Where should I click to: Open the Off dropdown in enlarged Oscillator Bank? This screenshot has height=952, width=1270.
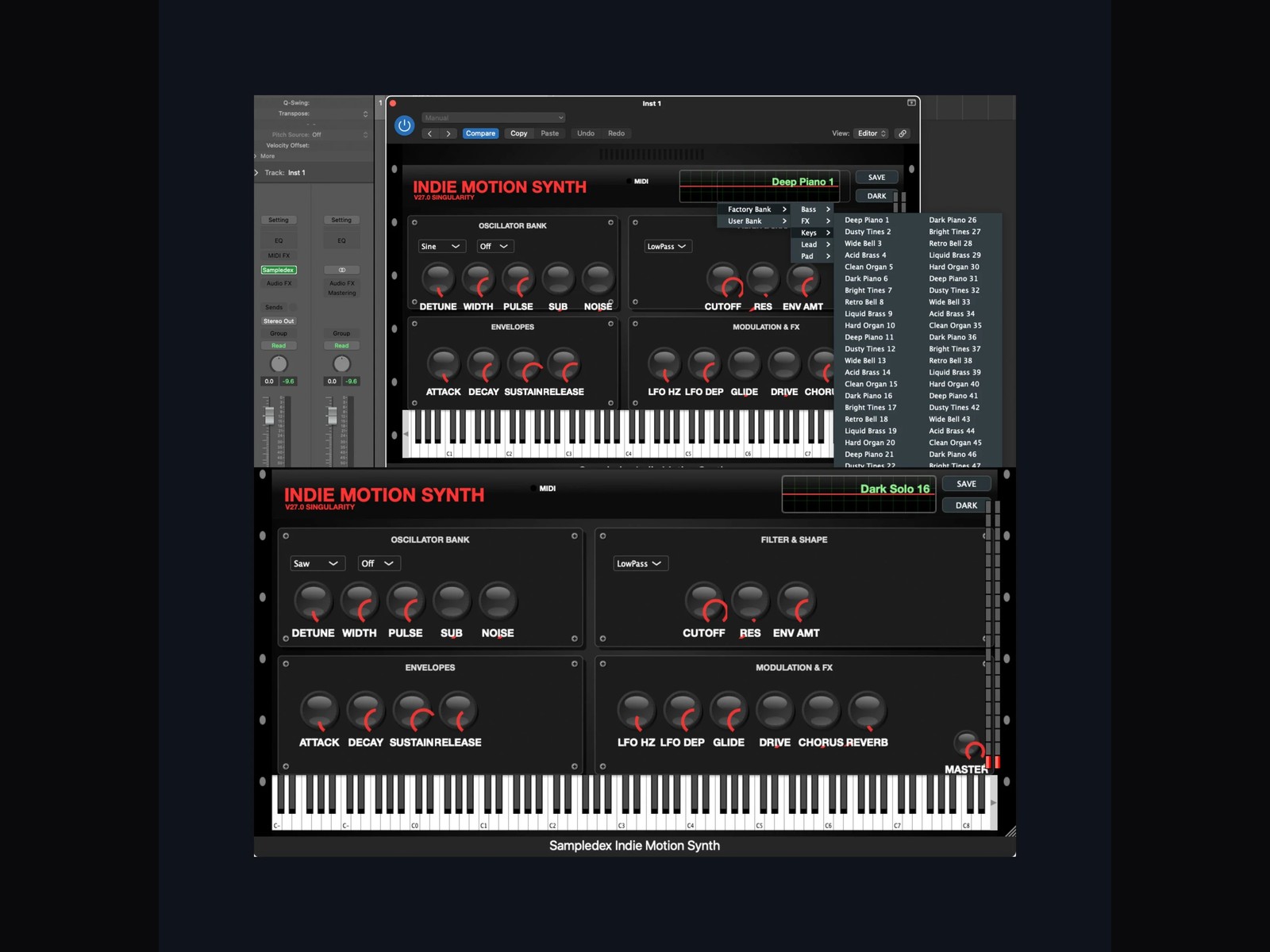click(x=378, y=563)
